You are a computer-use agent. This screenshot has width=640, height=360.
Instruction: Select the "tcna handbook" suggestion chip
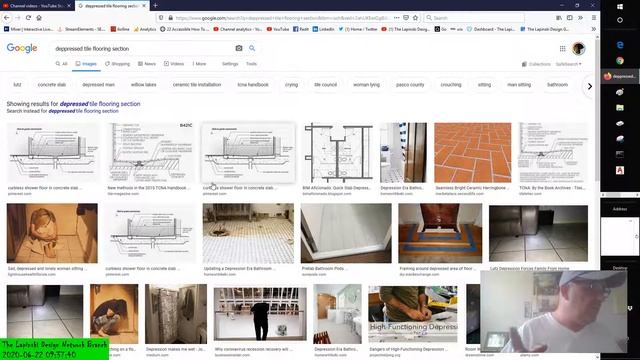pyautogui.click(x=253, y=84)
